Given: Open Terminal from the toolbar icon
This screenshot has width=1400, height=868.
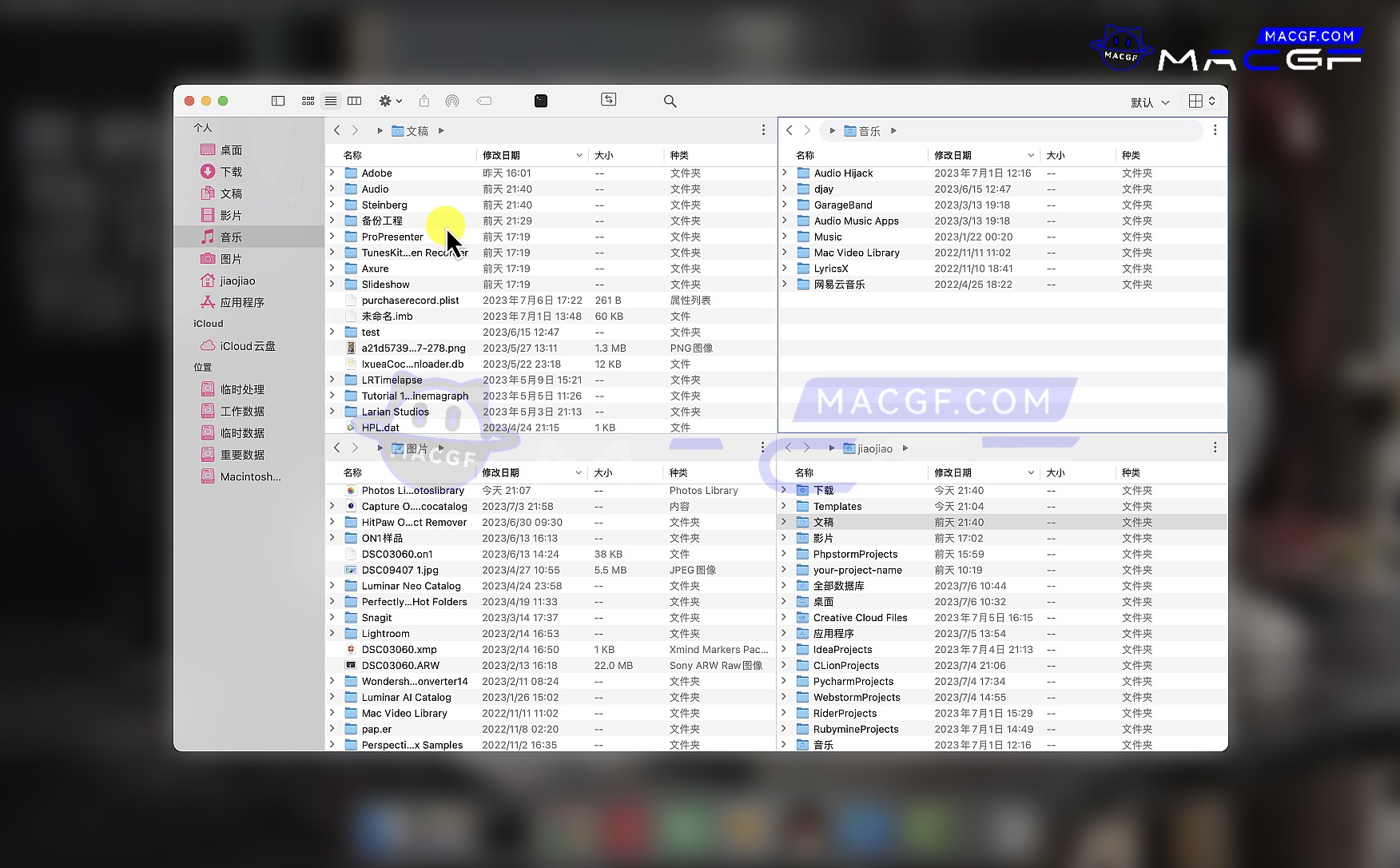Looking at the screenshot, I should [x=541, y=101].
